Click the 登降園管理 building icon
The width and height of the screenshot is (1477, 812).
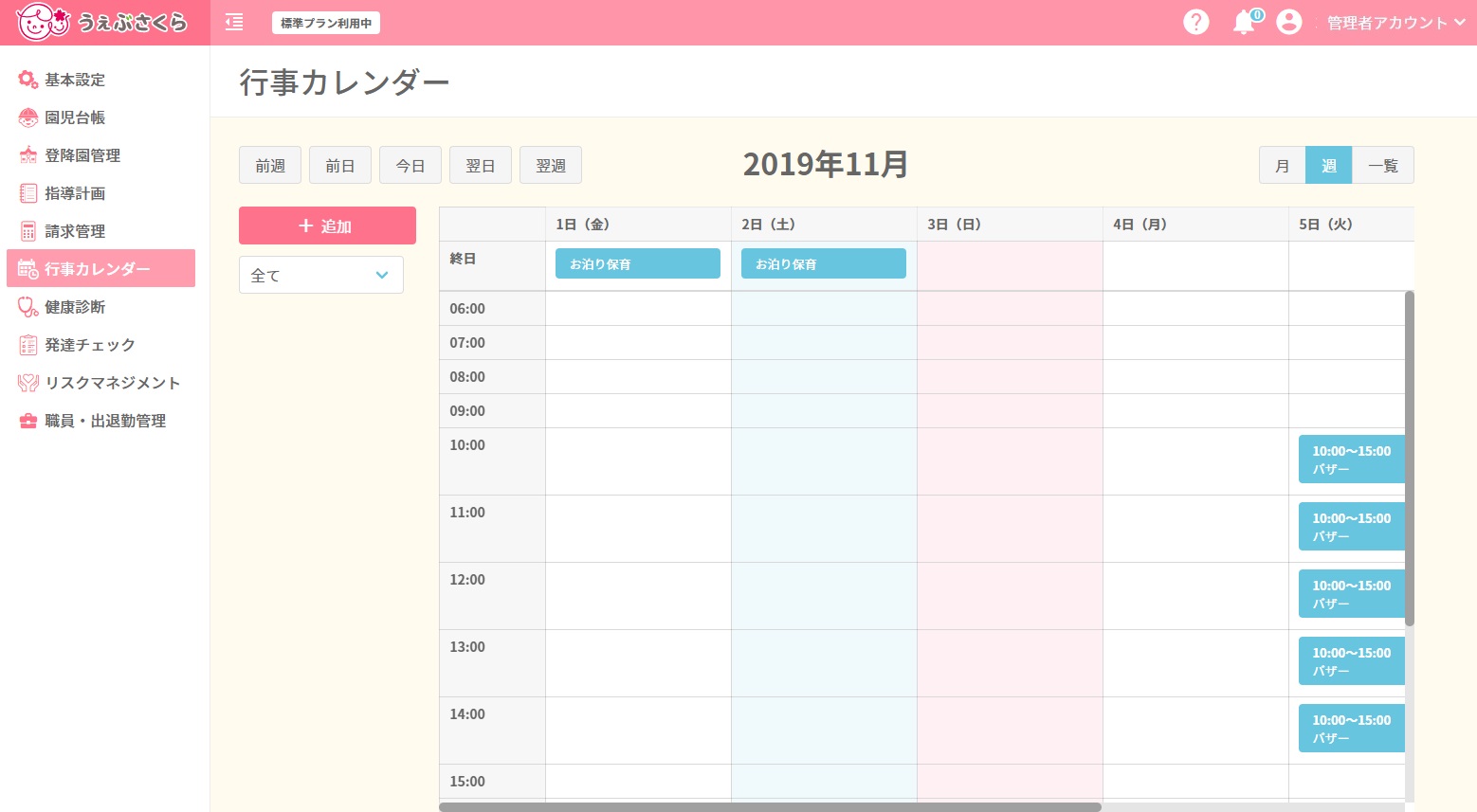tap(28, 155)
